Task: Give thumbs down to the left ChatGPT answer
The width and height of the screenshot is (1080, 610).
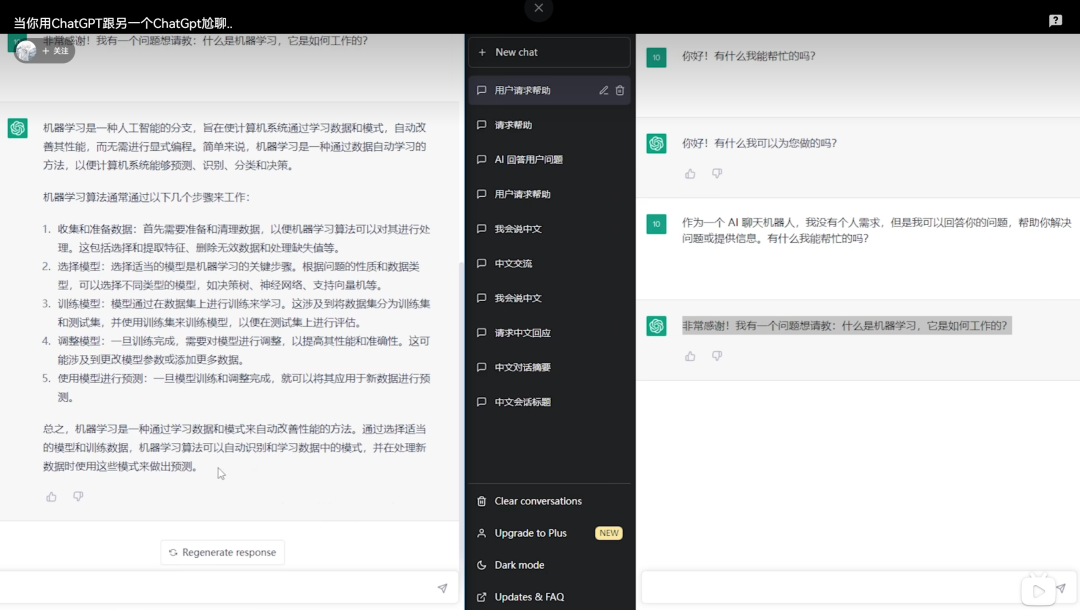Action: [78, 495]
